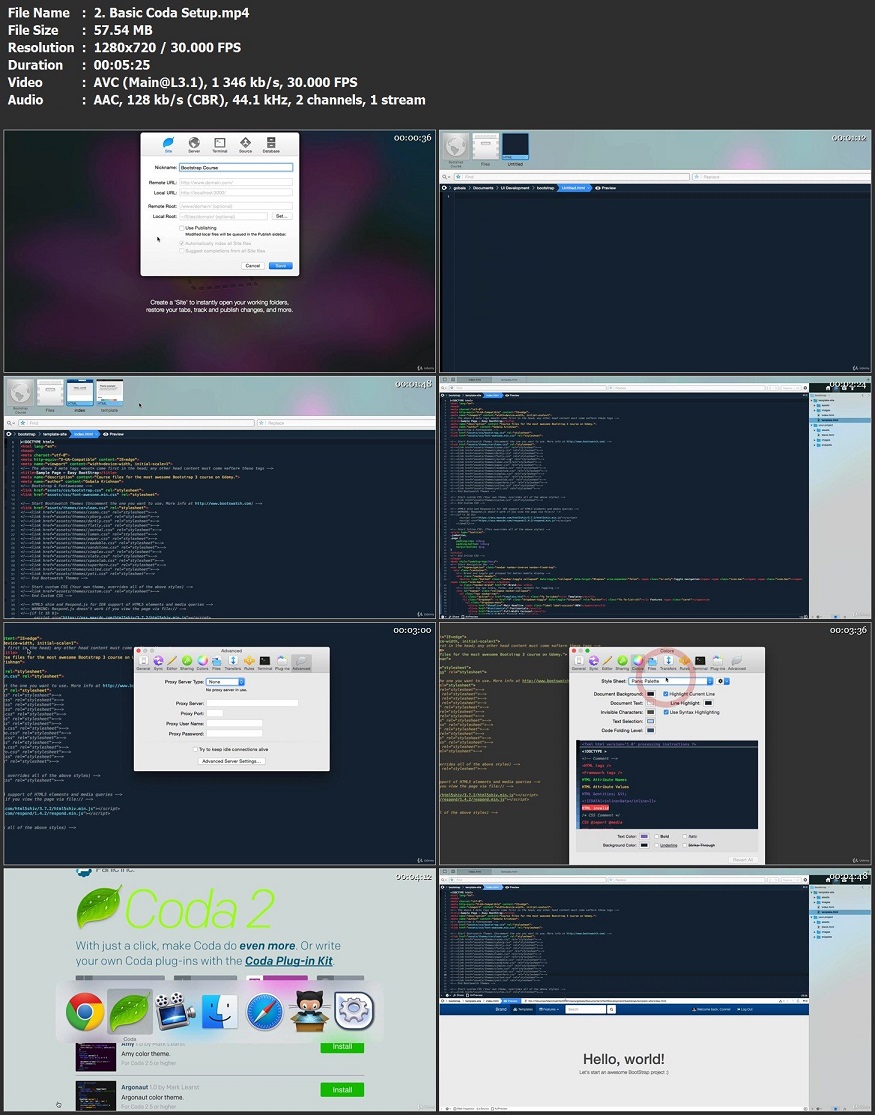
Task: Toggle Suggest completions from all Site files
Action: pos(181,250)
